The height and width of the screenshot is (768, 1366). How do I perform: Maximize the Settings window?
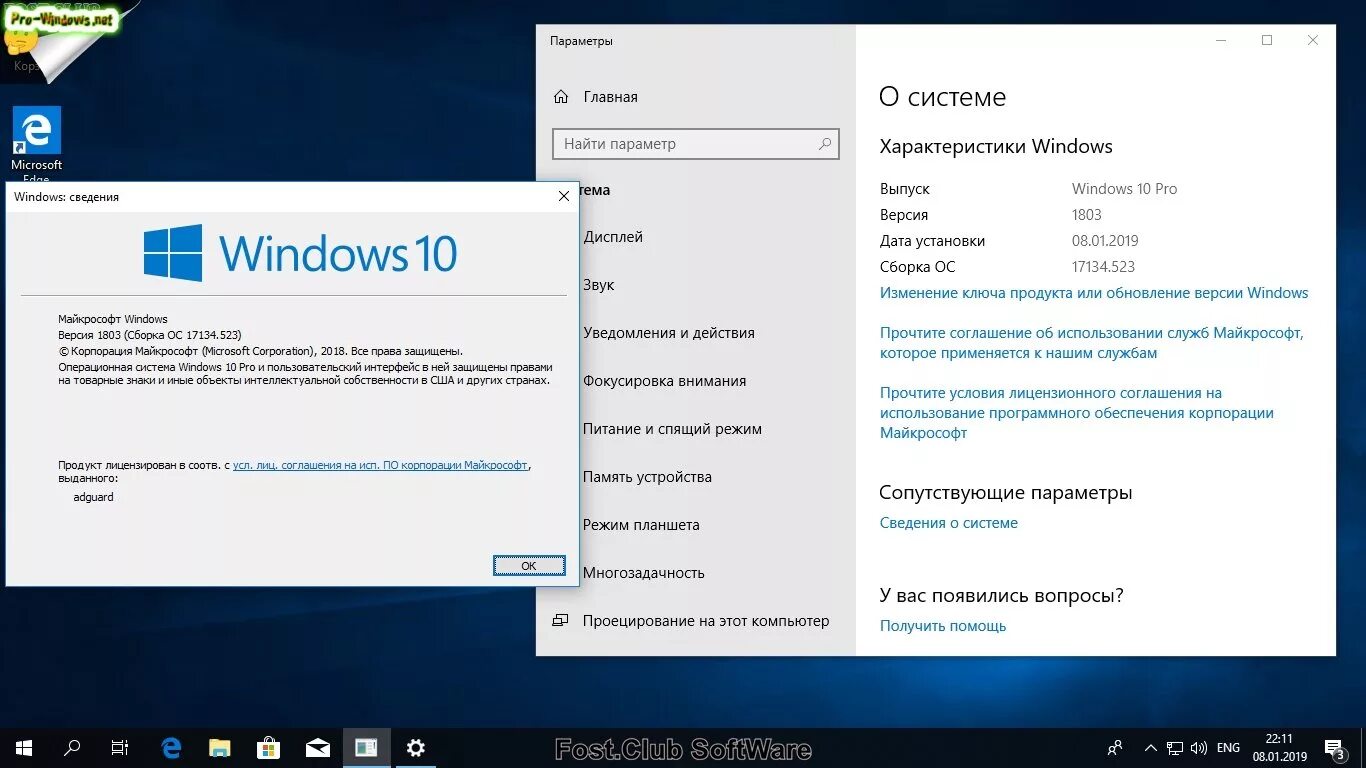(x=1267, y=40)
